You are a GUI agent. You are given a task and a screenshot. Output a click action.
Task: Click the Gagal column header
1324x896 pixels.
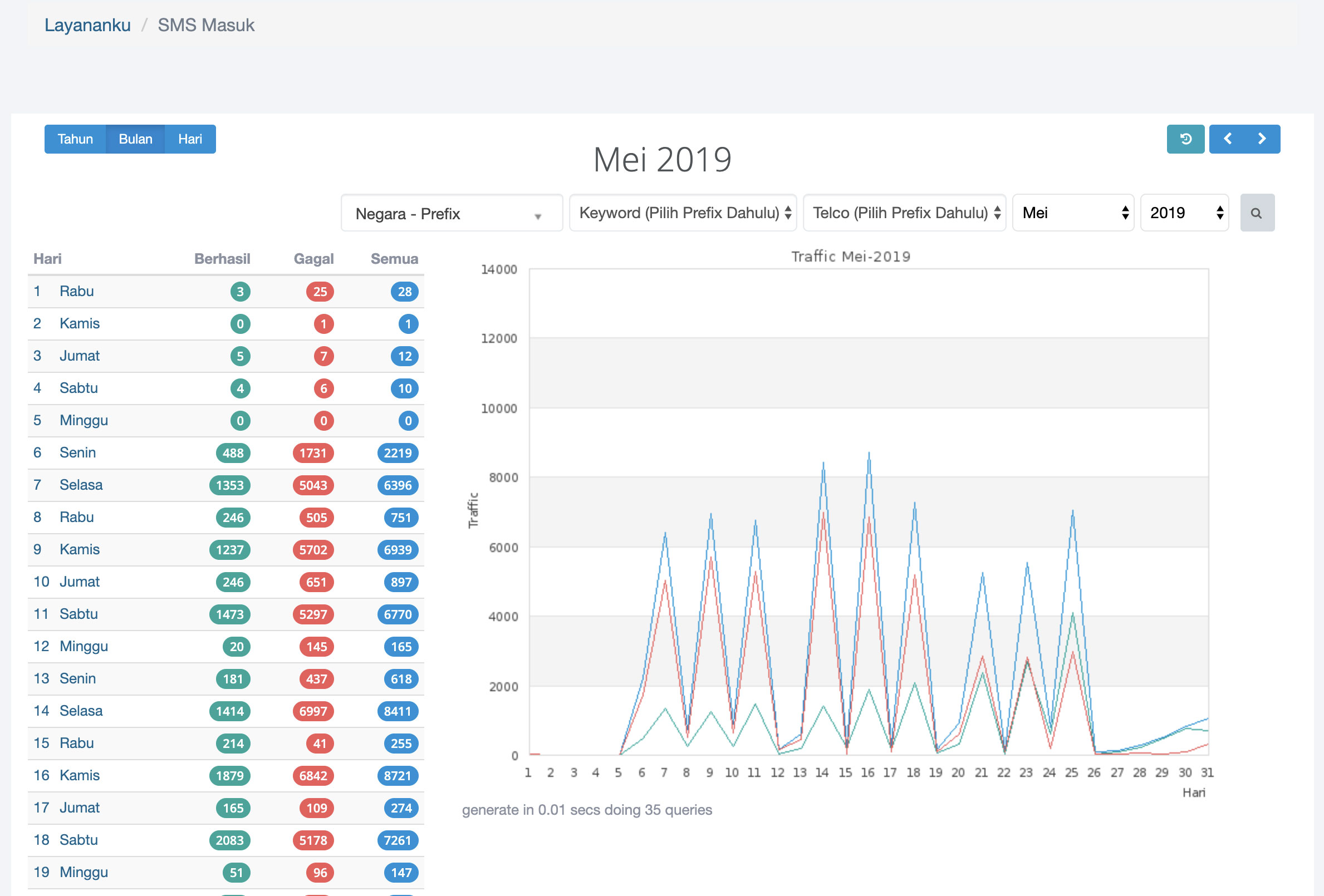(314, 259)
